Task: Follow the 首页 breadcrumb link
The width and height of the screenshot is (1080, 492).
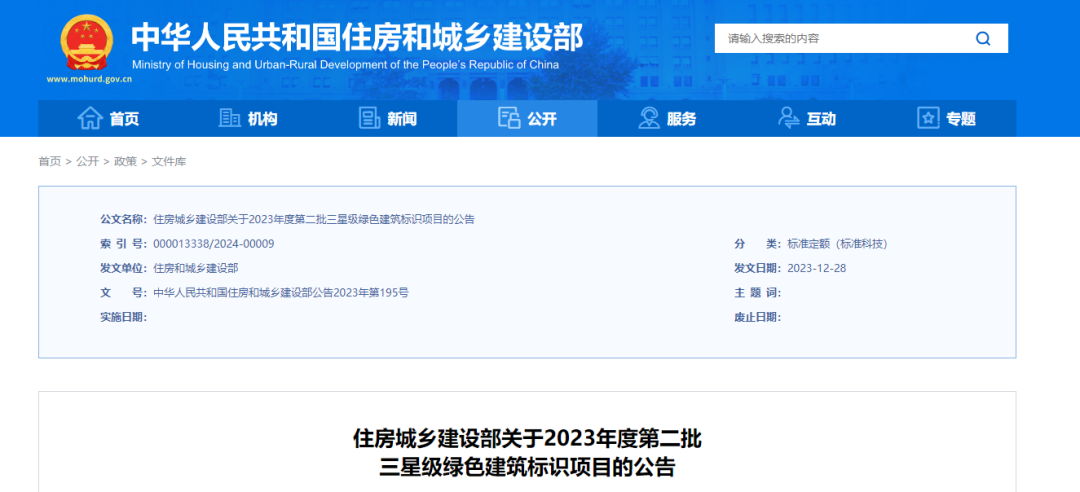Action: [x=50, y=161]
